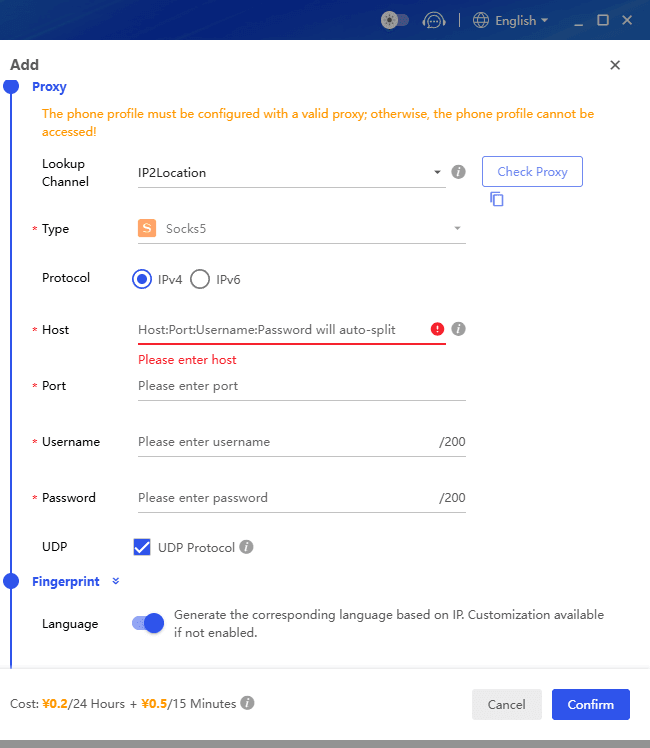Click info icon beside Host field
This screenshot has height=748, width=650.
(x=458, y=329)
